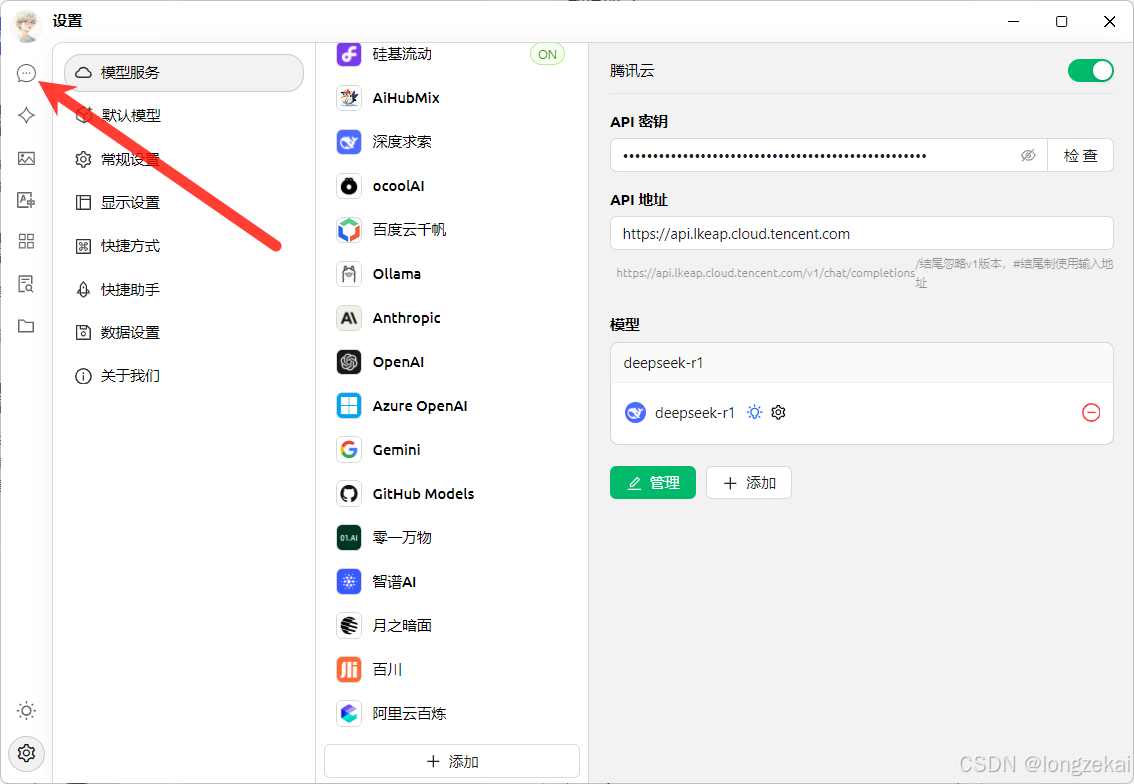Open the 关于我们 settings menu item
Viewport: 1134px width, 784px height.
(184, 376)
